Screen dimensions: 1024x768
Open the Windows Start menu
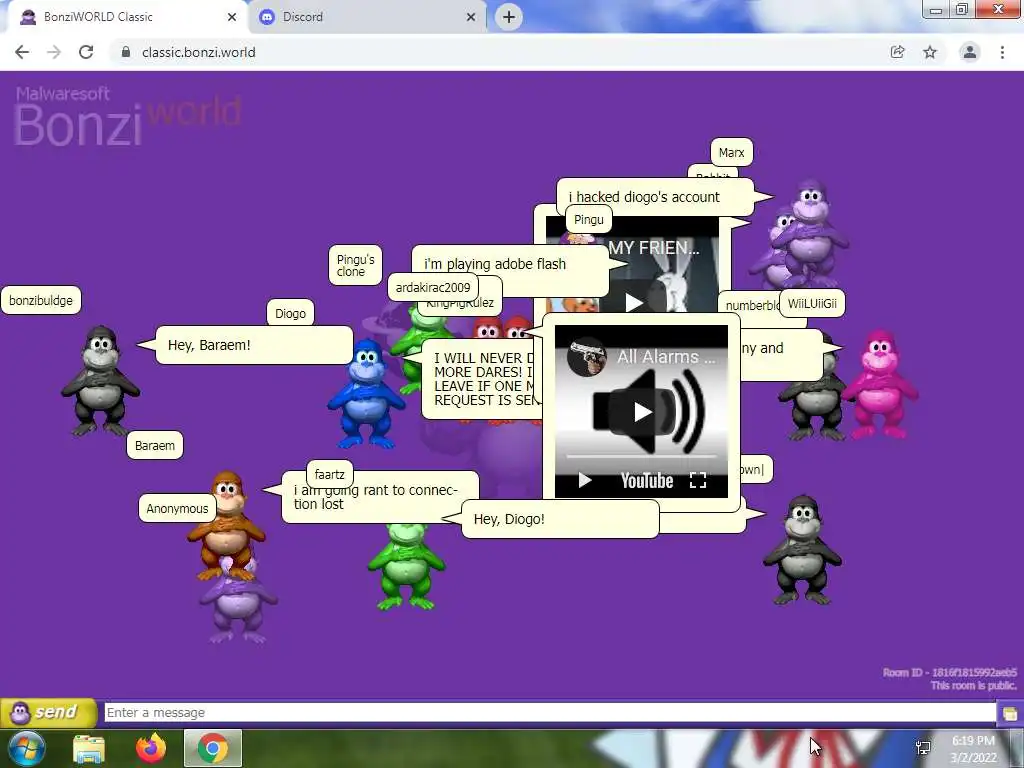[26, 748]
